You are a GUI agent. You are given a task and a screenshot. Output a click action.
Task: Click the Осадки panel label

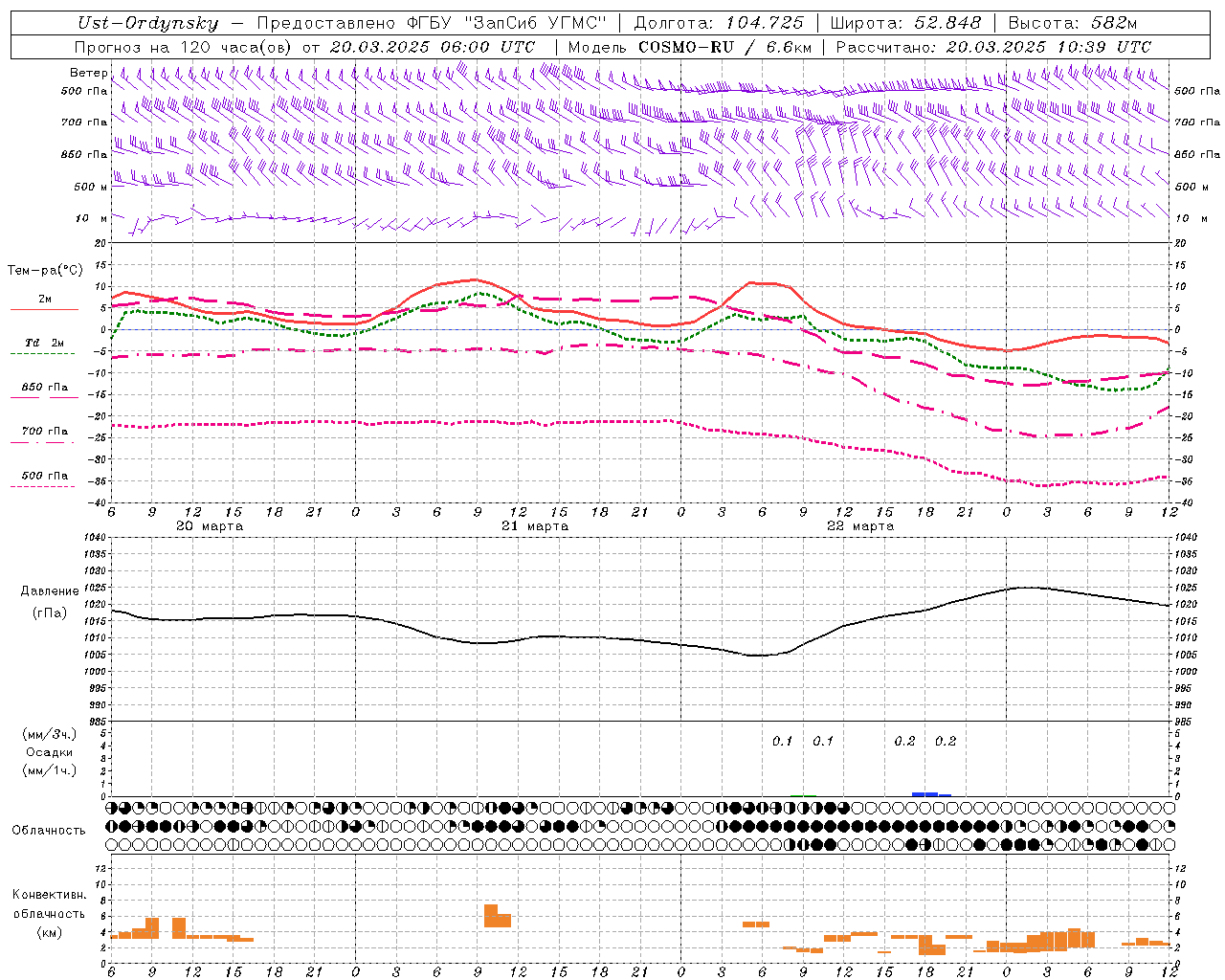coord(50,752)
